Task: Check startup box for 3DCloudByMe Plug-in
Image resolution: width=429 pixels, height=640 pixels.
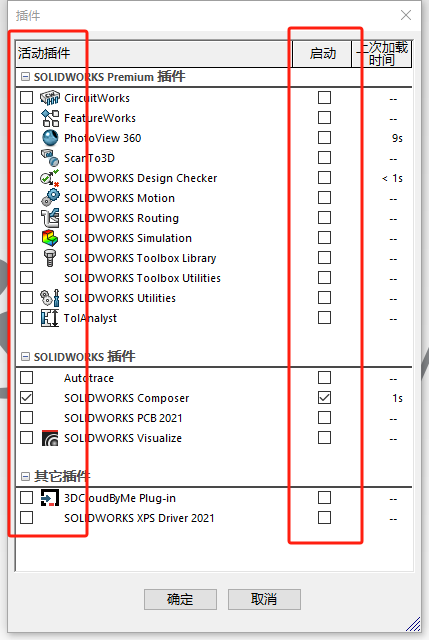Action: point(325,498)
